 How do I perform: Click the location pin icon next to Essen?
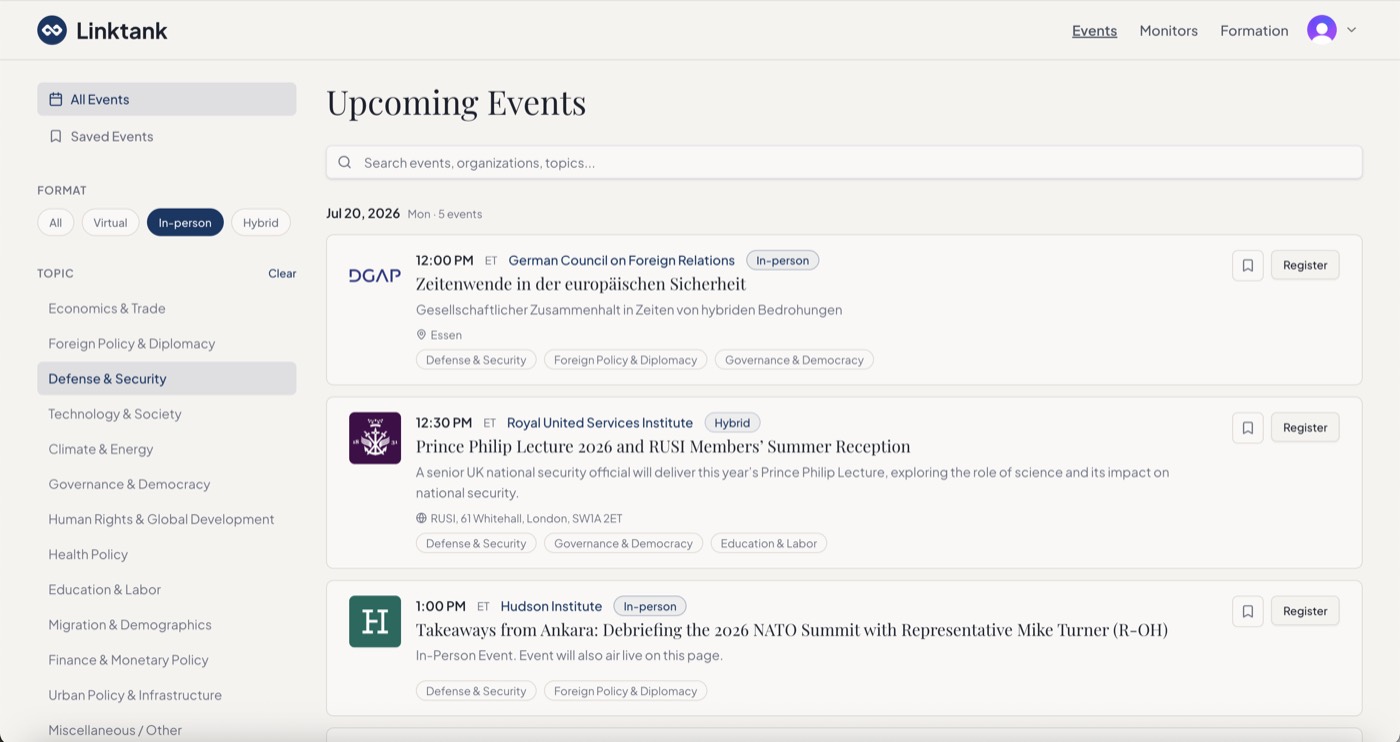pyautogui.click(x=421, y=335)
